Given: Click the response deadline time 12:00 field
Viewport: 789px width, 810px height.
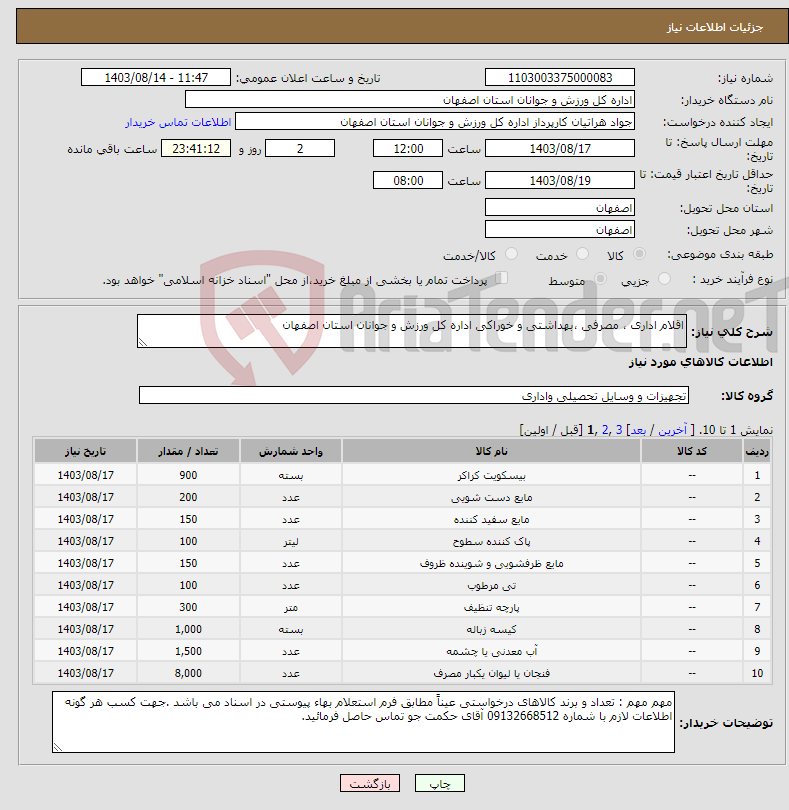Looking at the screenshot, I should pyautogui.click(x=408, y=149).
